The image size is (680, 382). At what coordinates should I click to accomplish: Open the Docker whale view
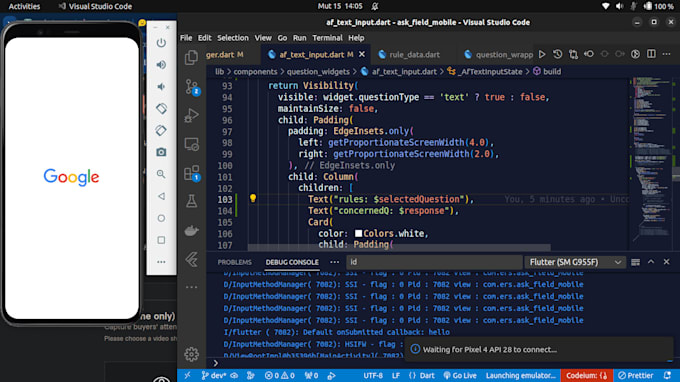pyautogui.click(x=191, y=231)
